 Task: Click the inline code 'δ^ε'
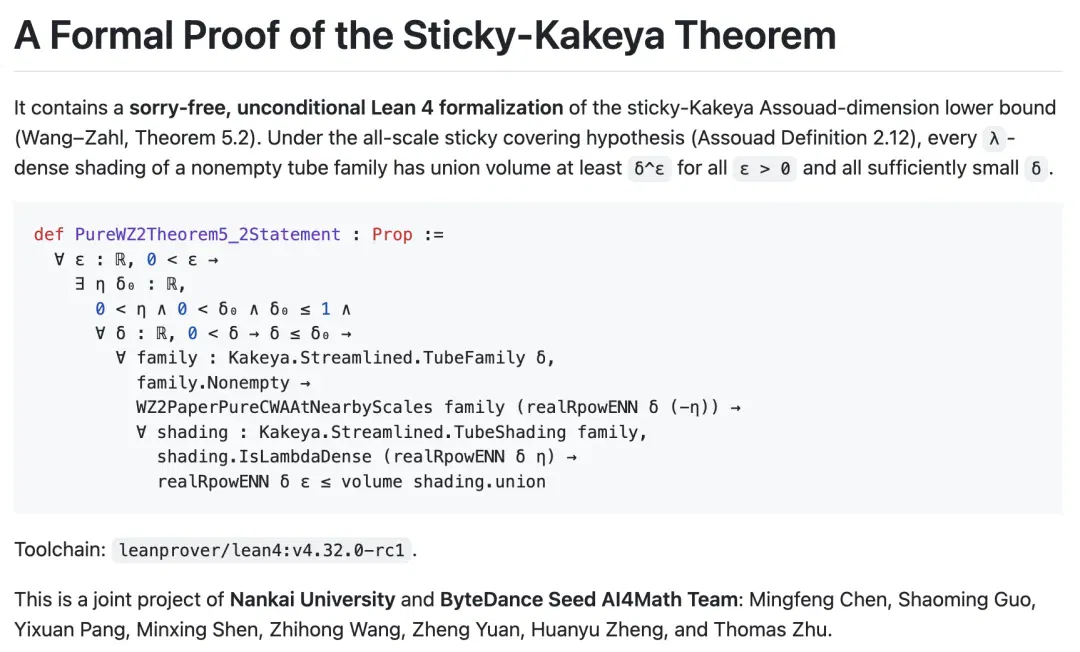[x=649, y=169]
